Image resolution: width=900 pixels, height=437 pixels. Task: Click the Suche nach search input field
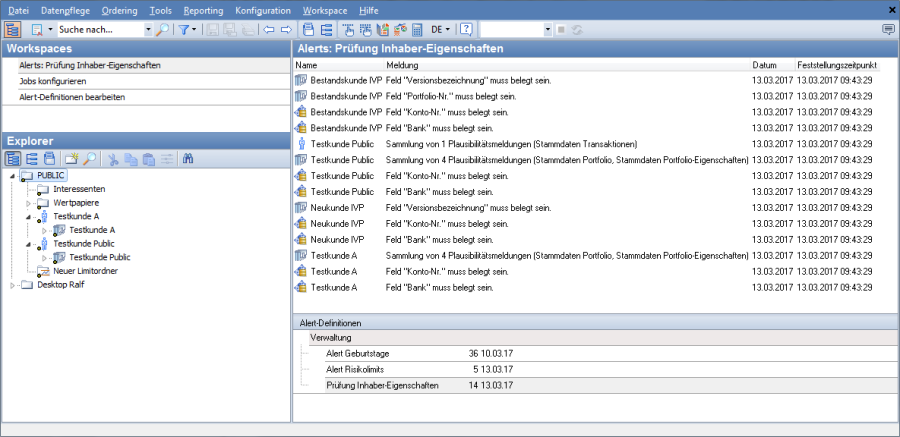click(100, 30)
